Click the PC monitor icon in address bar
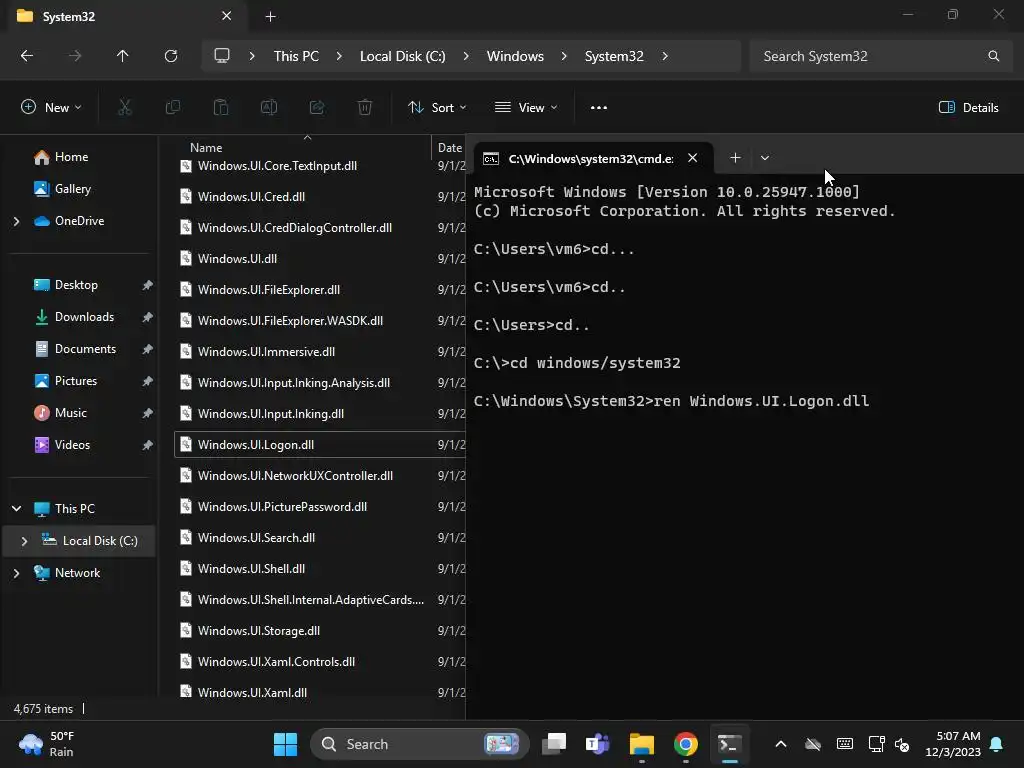 pyautogui.click(x=222, y=56)
